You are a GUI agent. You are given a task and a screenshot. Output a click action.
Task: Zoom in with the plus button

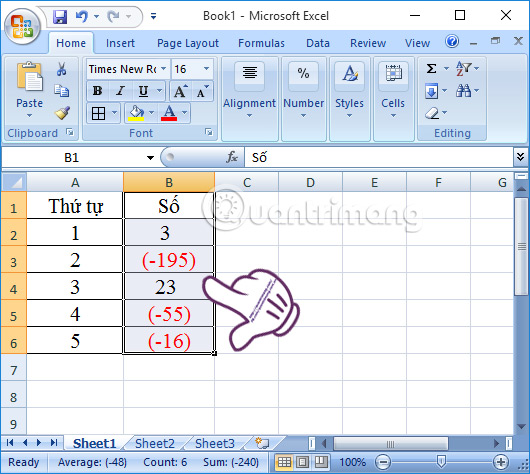[x=501, y=462]
